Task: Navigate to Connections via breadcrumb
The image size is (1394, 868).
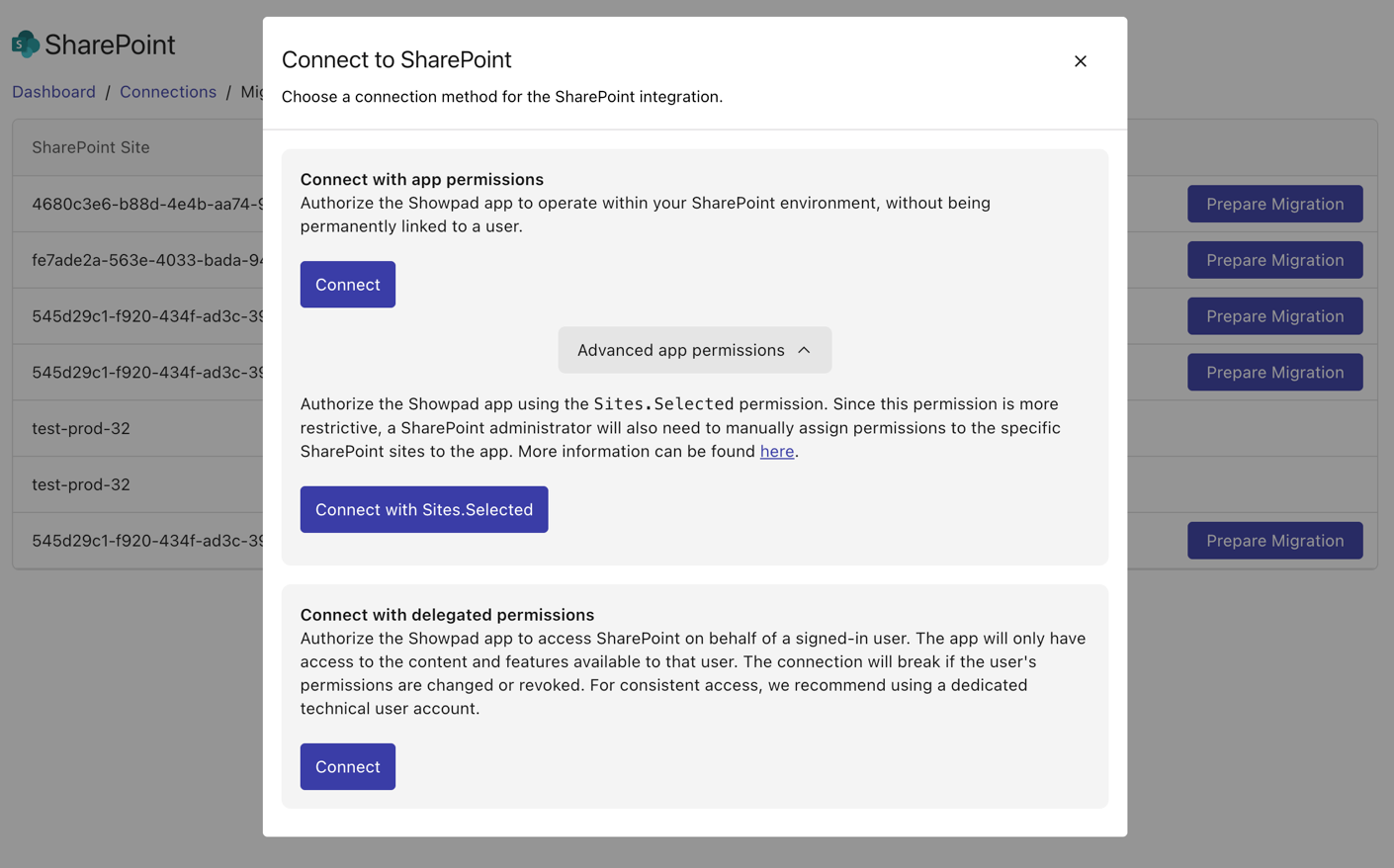Action: (x=168, y=91)
